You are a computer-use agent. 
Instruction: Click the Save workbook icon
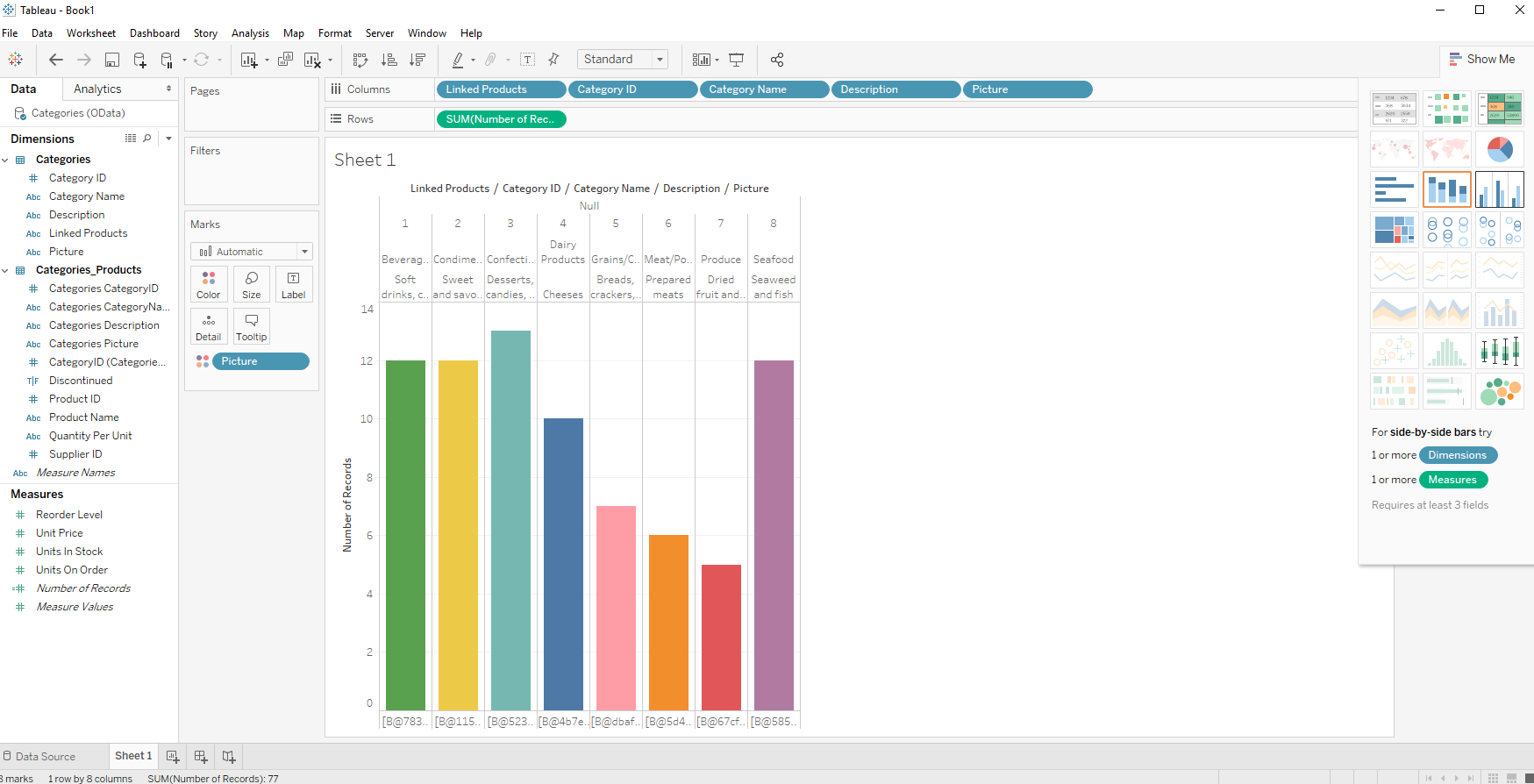[112, 60]
